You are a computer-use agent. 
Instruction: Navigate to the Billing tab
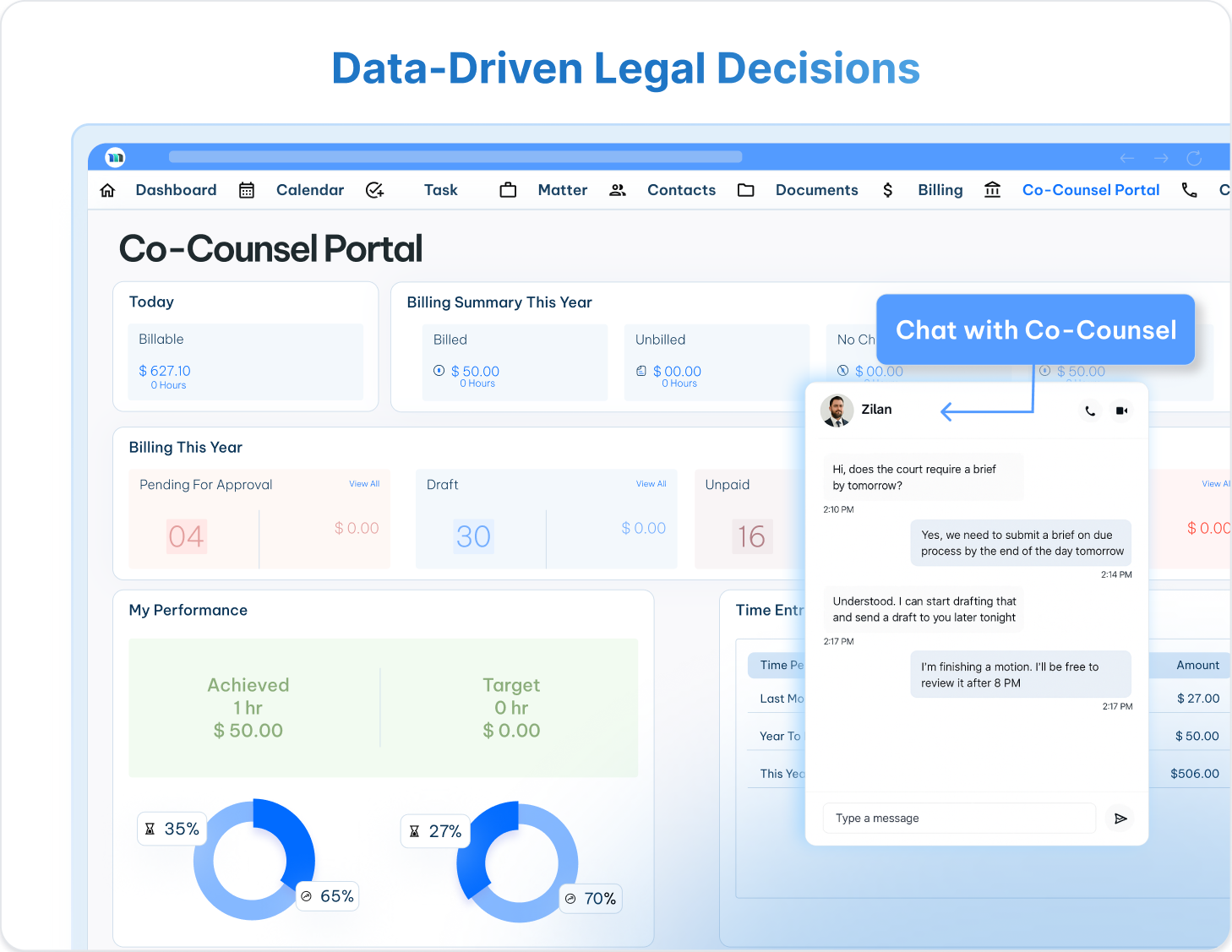[x=940, y=190]
